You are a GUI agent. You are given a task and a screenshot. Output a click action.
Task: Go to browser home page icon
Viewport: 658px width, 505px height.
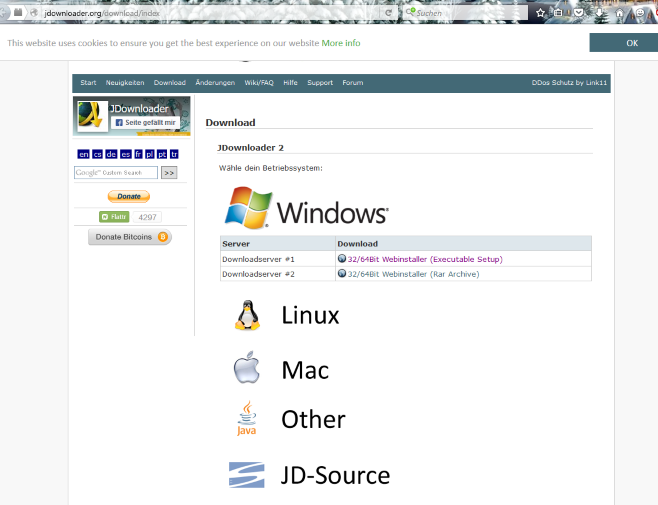pyautogui.click(x=619, y=13)
